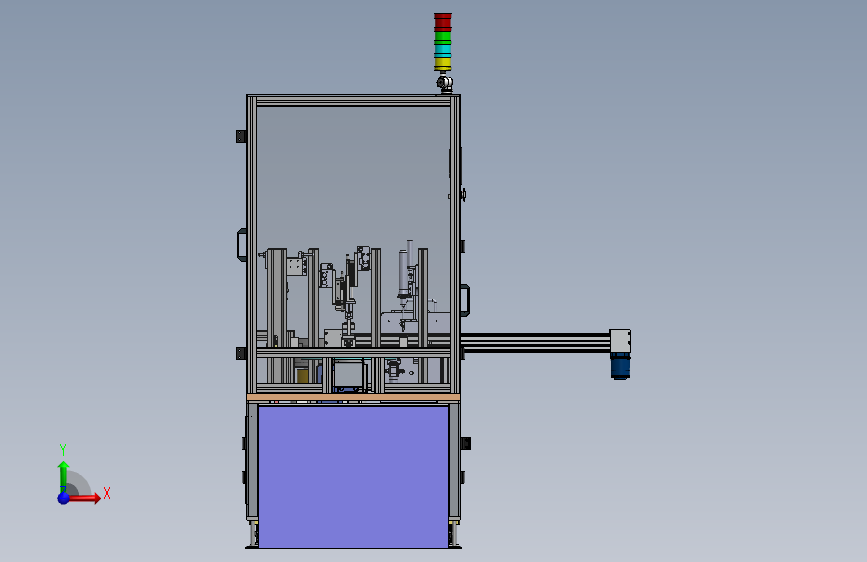This screenshot has height=562, width=867.
Task: Select the blue motor at the conveyor end
Action: [x=620, y=366]
